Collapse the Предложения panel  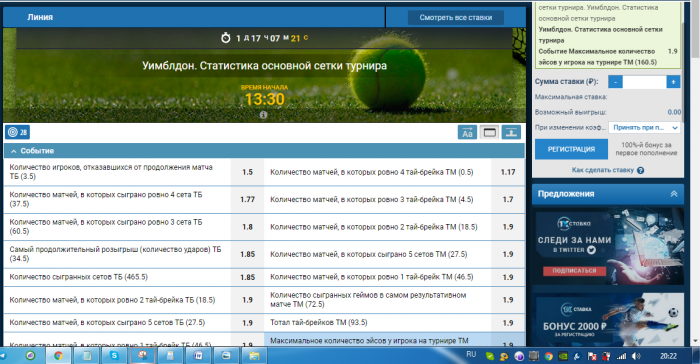pyautogui.click(x=674, y=194)
